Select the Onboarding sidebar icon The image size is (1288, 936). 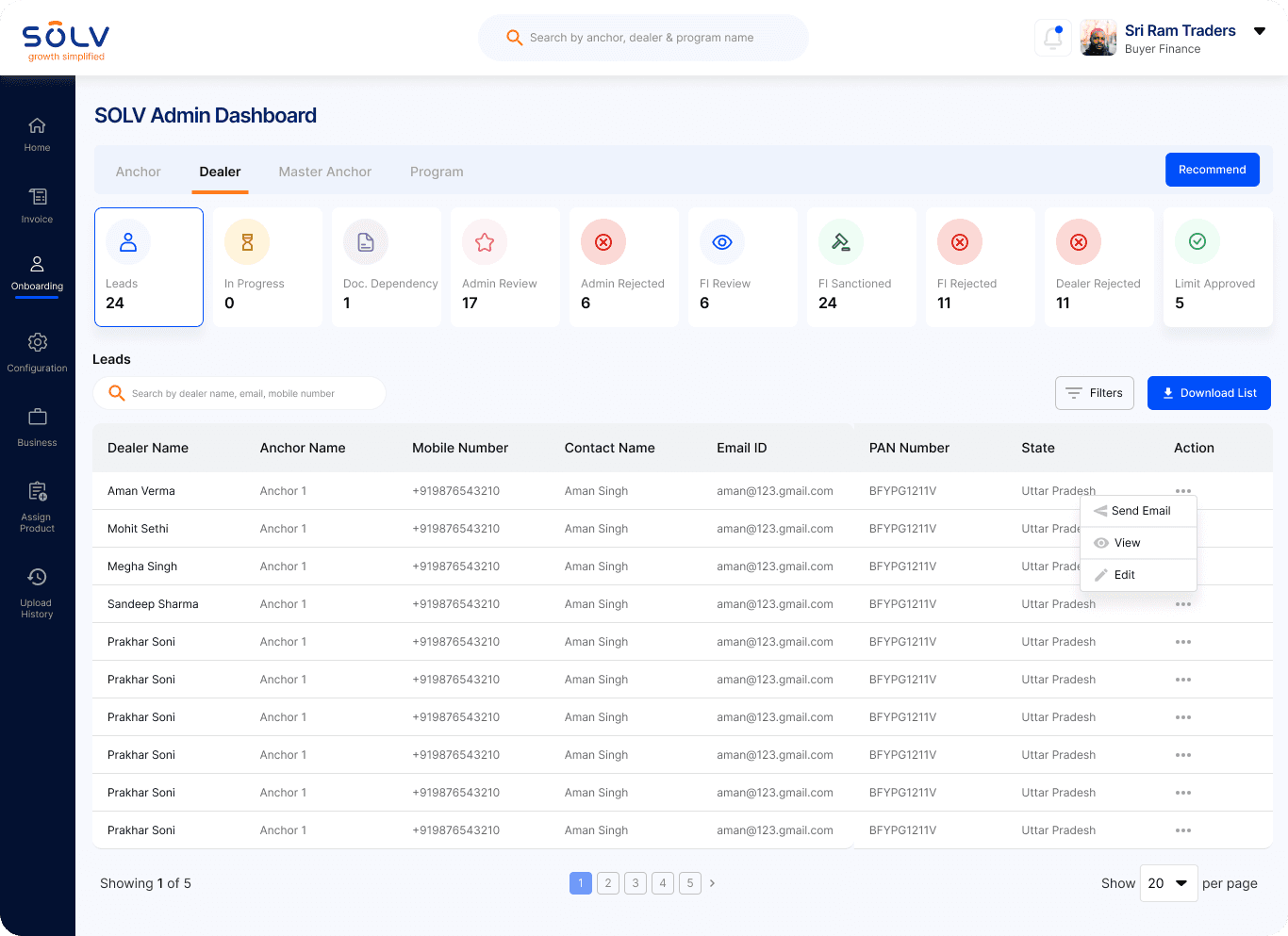38,264
